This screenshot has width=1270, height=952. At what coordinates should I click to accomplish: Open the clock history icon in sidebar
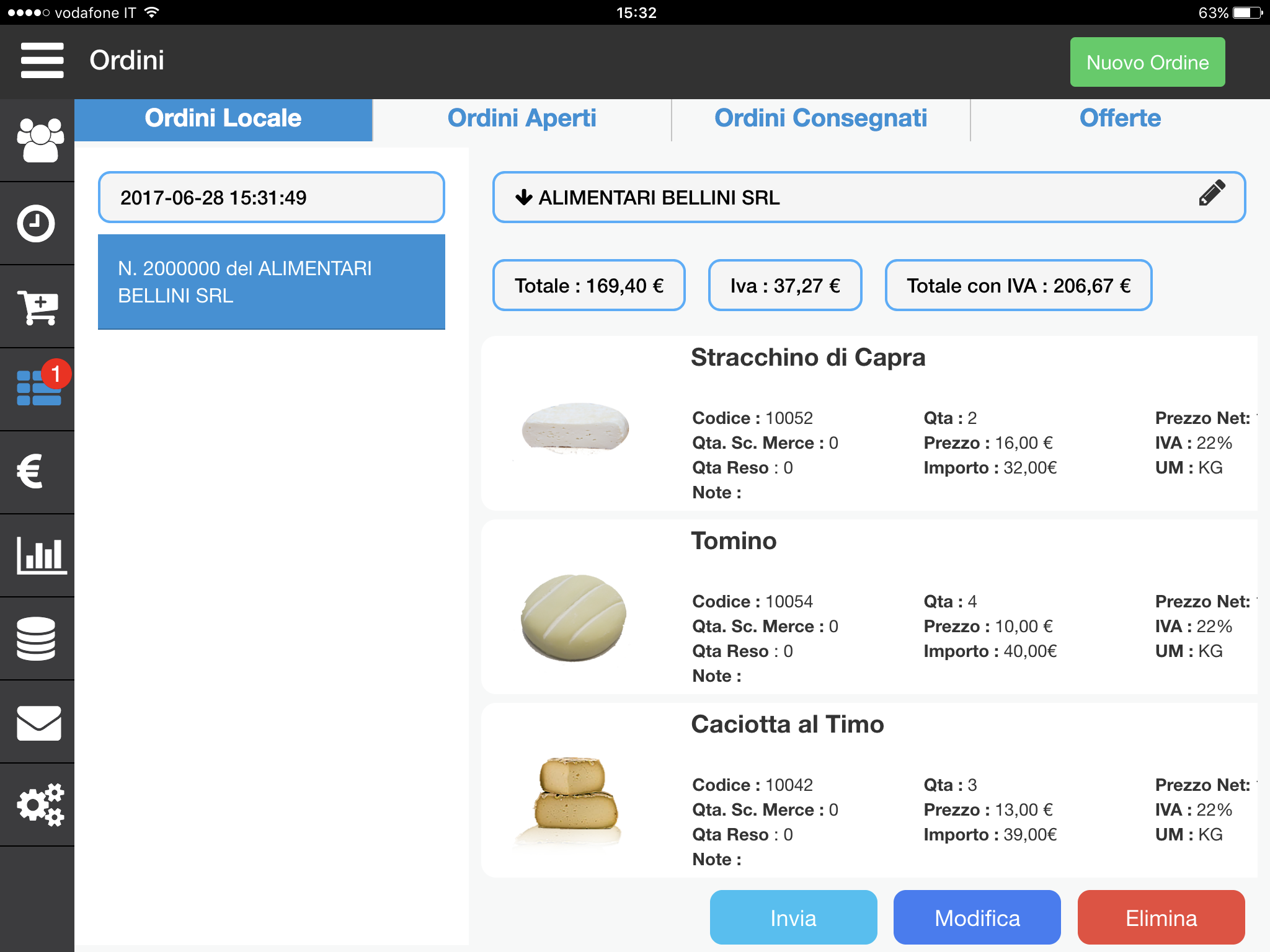tap(36, 223)
